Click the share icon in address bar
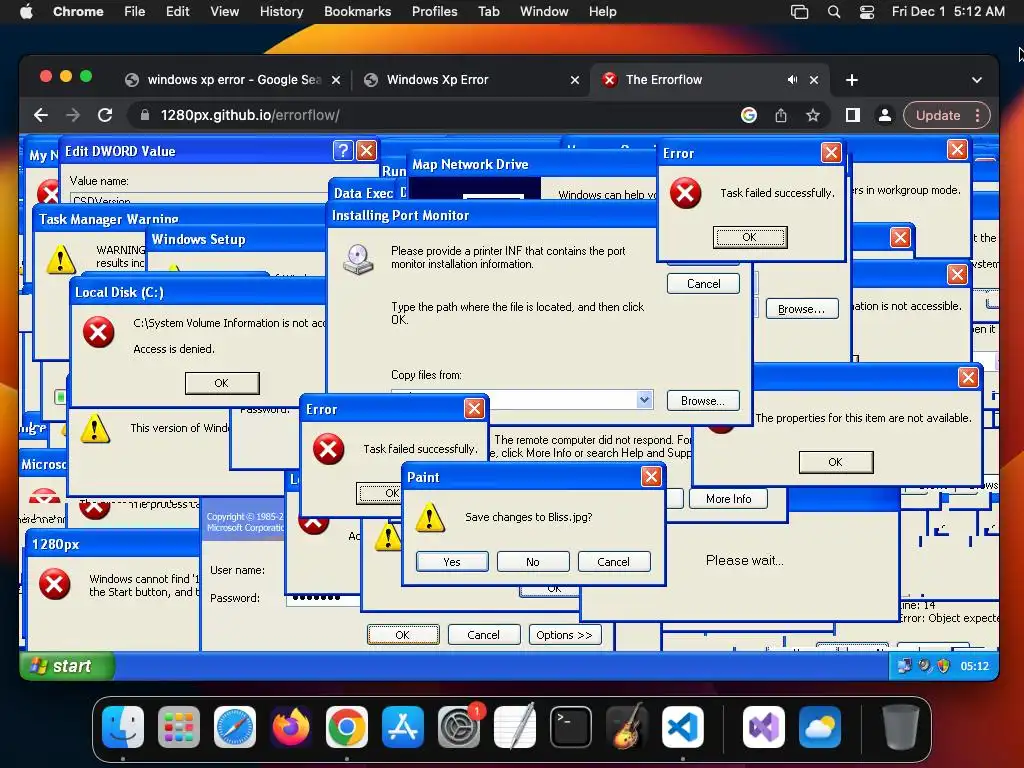Image resolution: width=1024 pixels, height=768 pixels. (781, 116)
